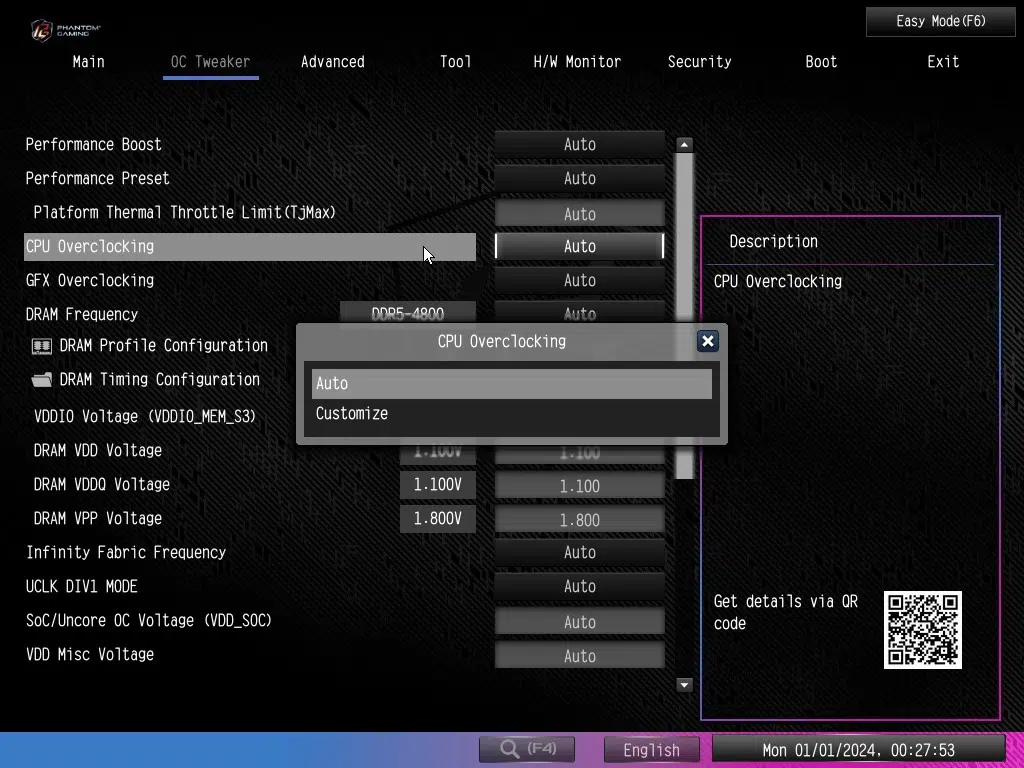Open DRAM Profile Configuration icon
This screenshot has height=768, width=1024.
42,346
